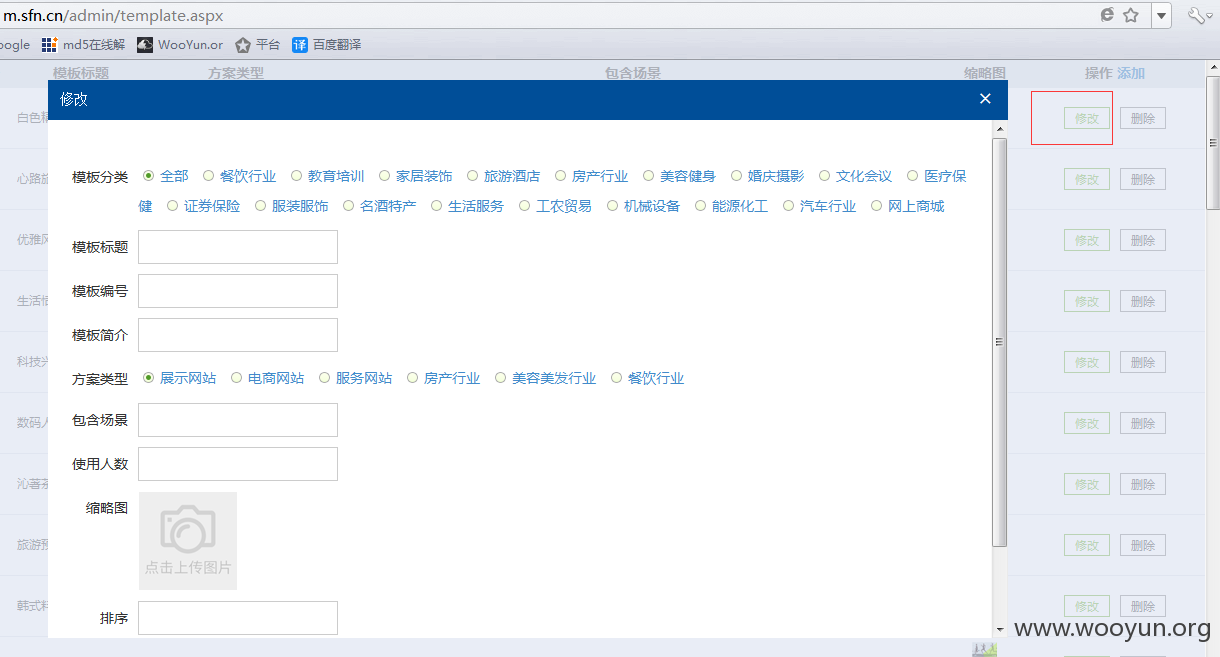This screenshot has width=1220, height=657.
Task: Select 工农贸易 category radio
Action: tap(525, 206)
